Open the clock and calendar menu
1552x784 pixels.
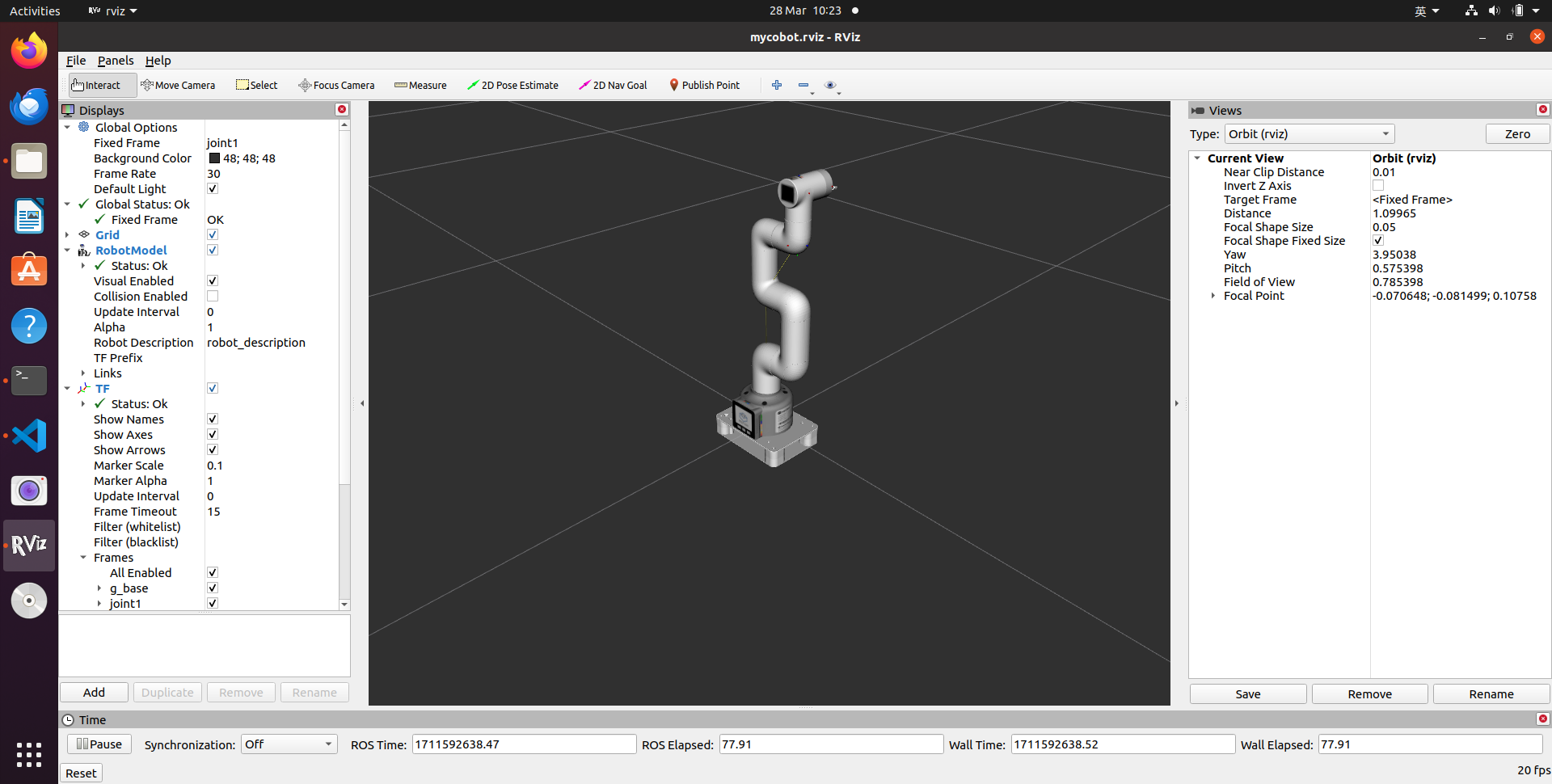tap(805, 11)
